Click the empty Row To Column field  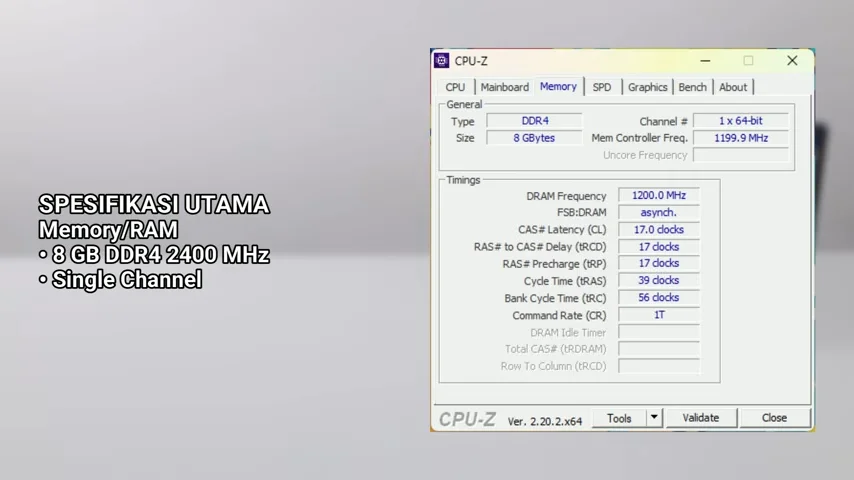coord(658,366)
